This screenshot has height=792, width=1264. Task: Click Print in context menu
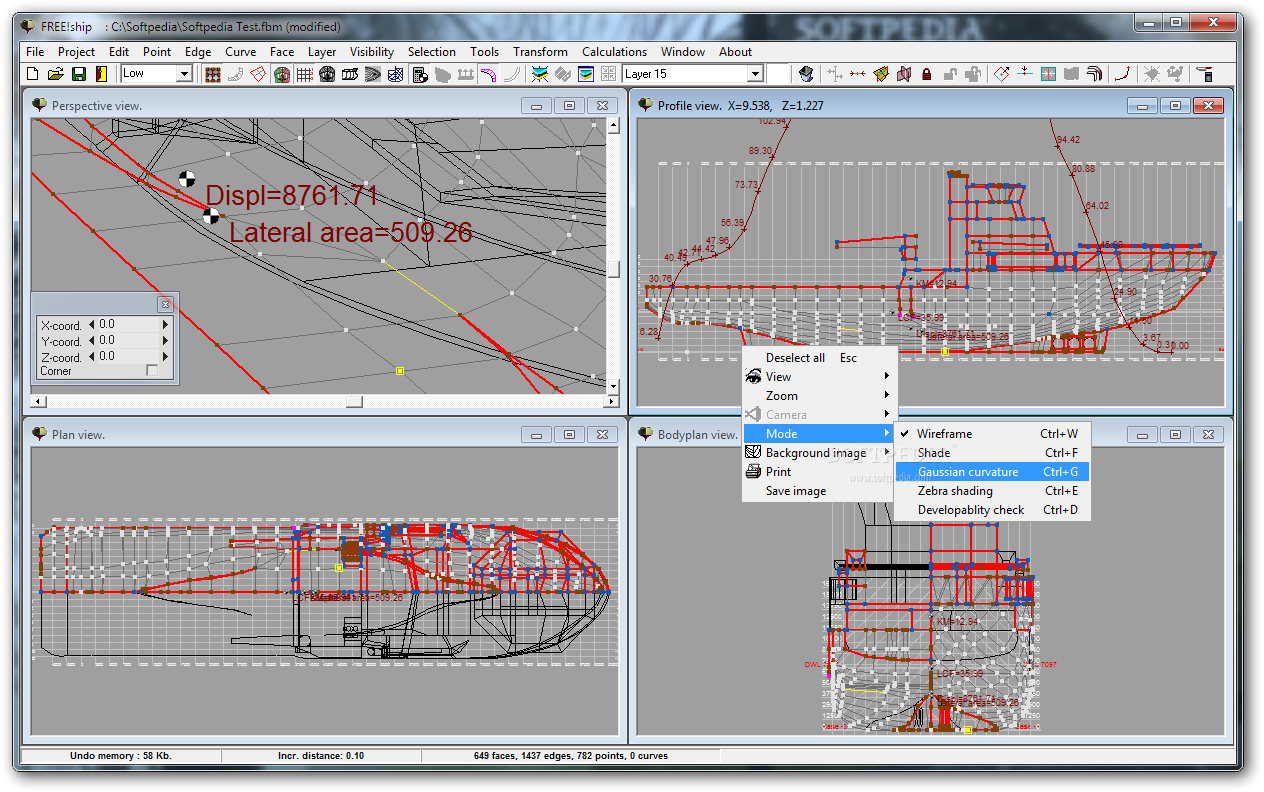pos(819,472)
